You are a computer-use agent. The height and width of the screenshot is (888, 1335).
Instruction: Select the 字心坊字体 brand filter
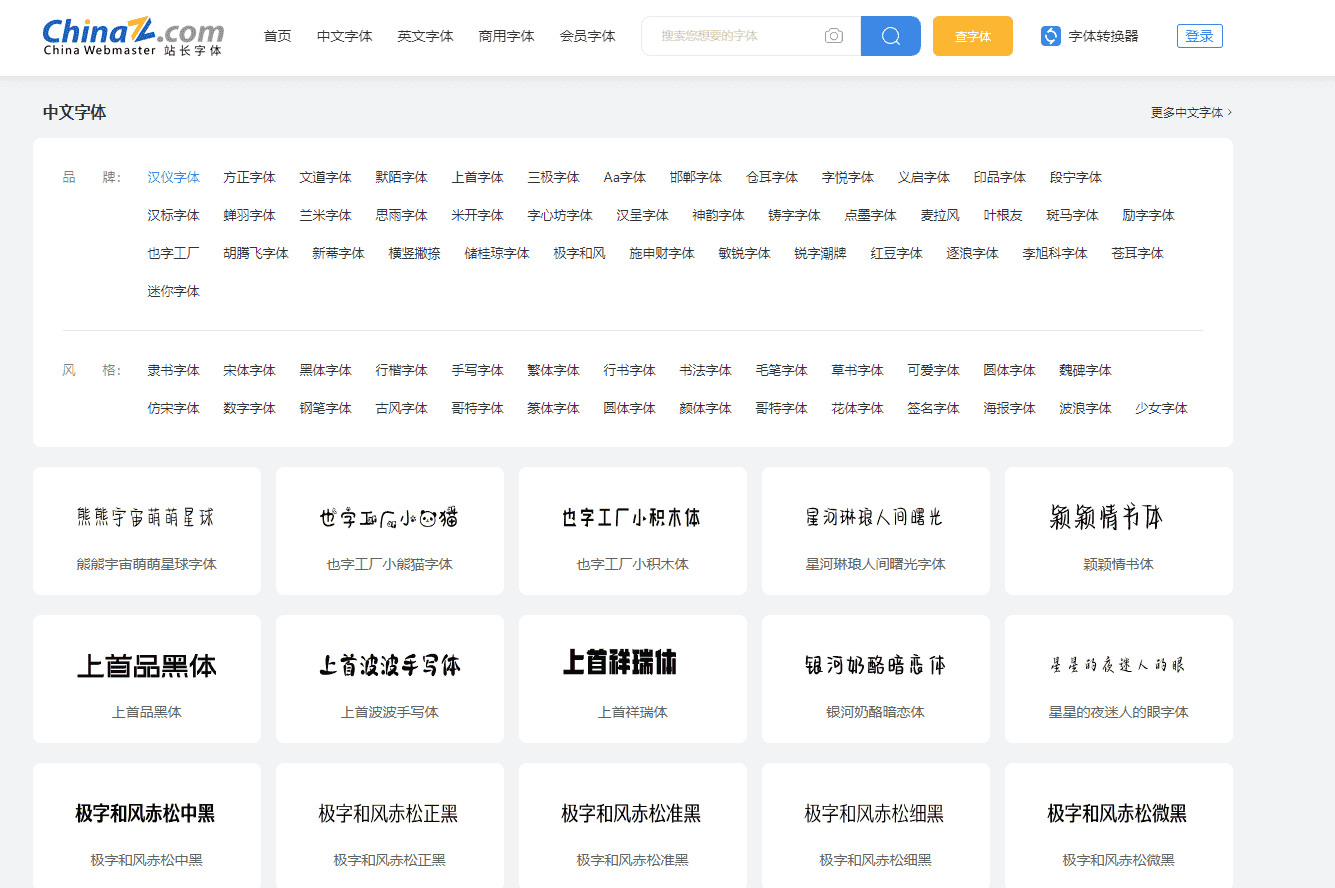click(560, 215)
